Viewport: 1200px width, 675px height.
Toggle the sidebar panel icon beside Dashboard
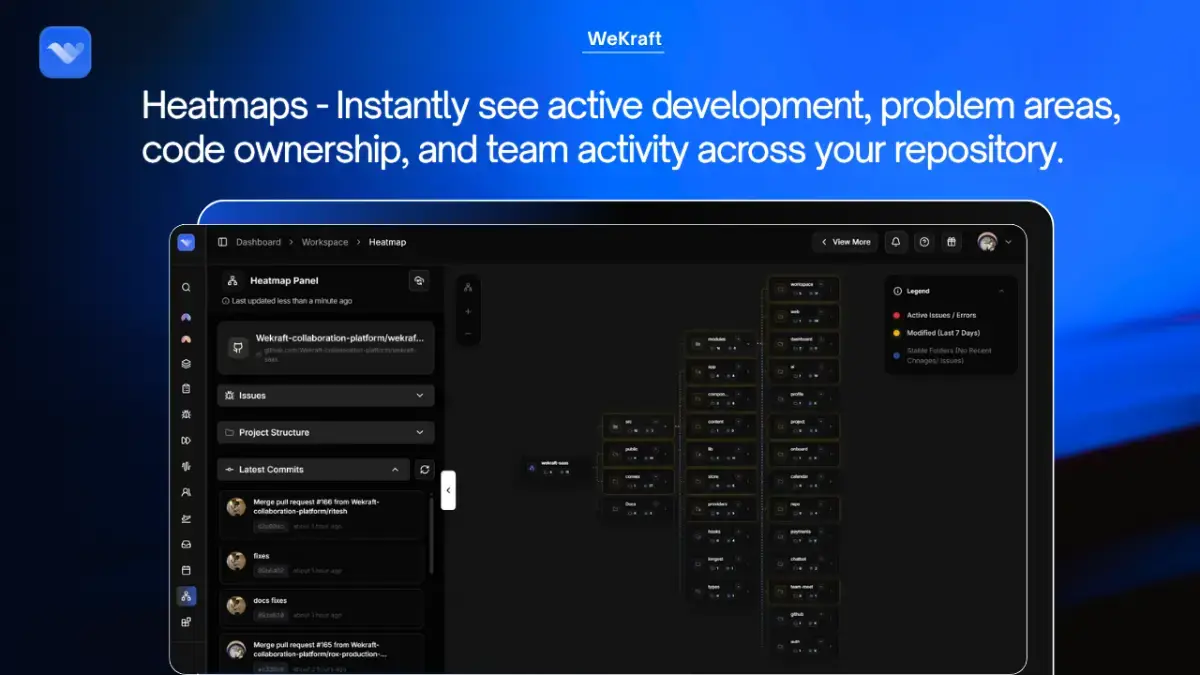tap(222, 242)
